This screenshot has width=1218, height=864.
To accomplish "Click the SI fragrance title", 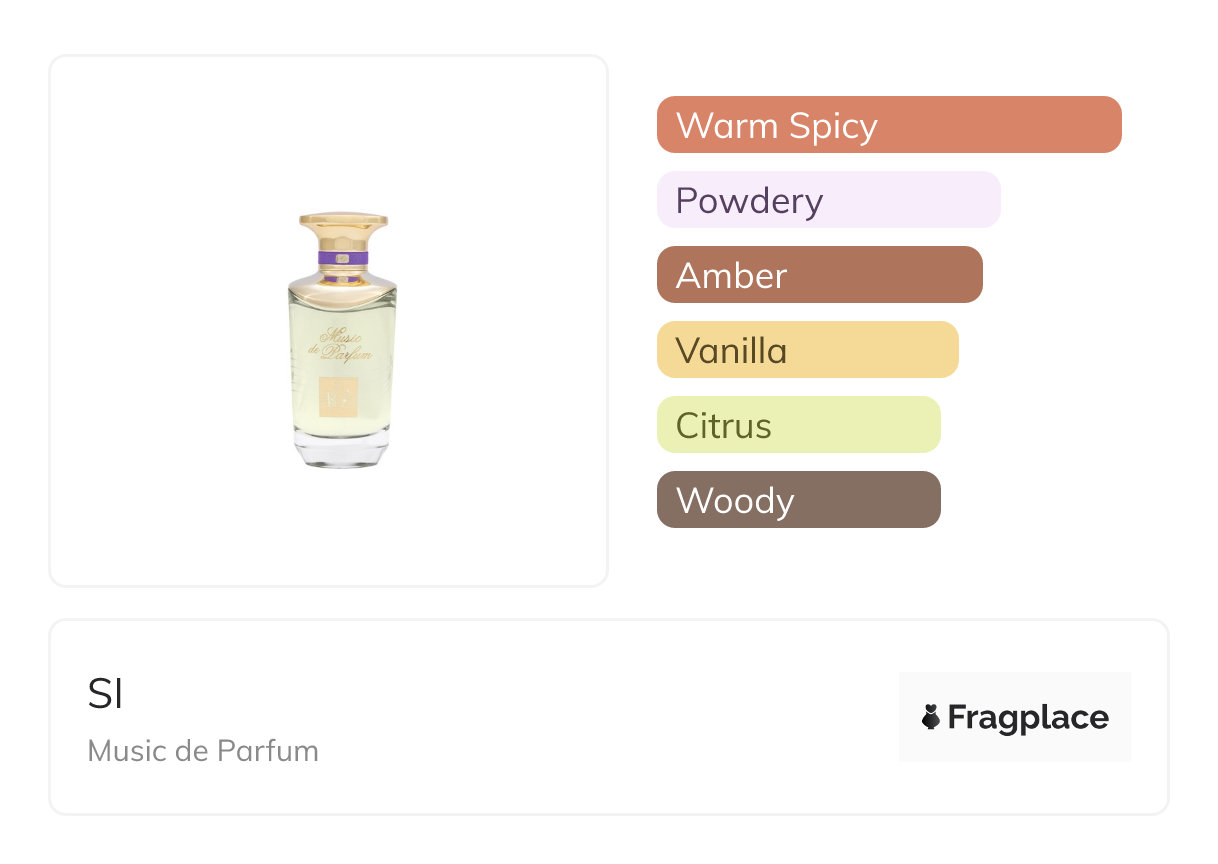I will point(105,694).
